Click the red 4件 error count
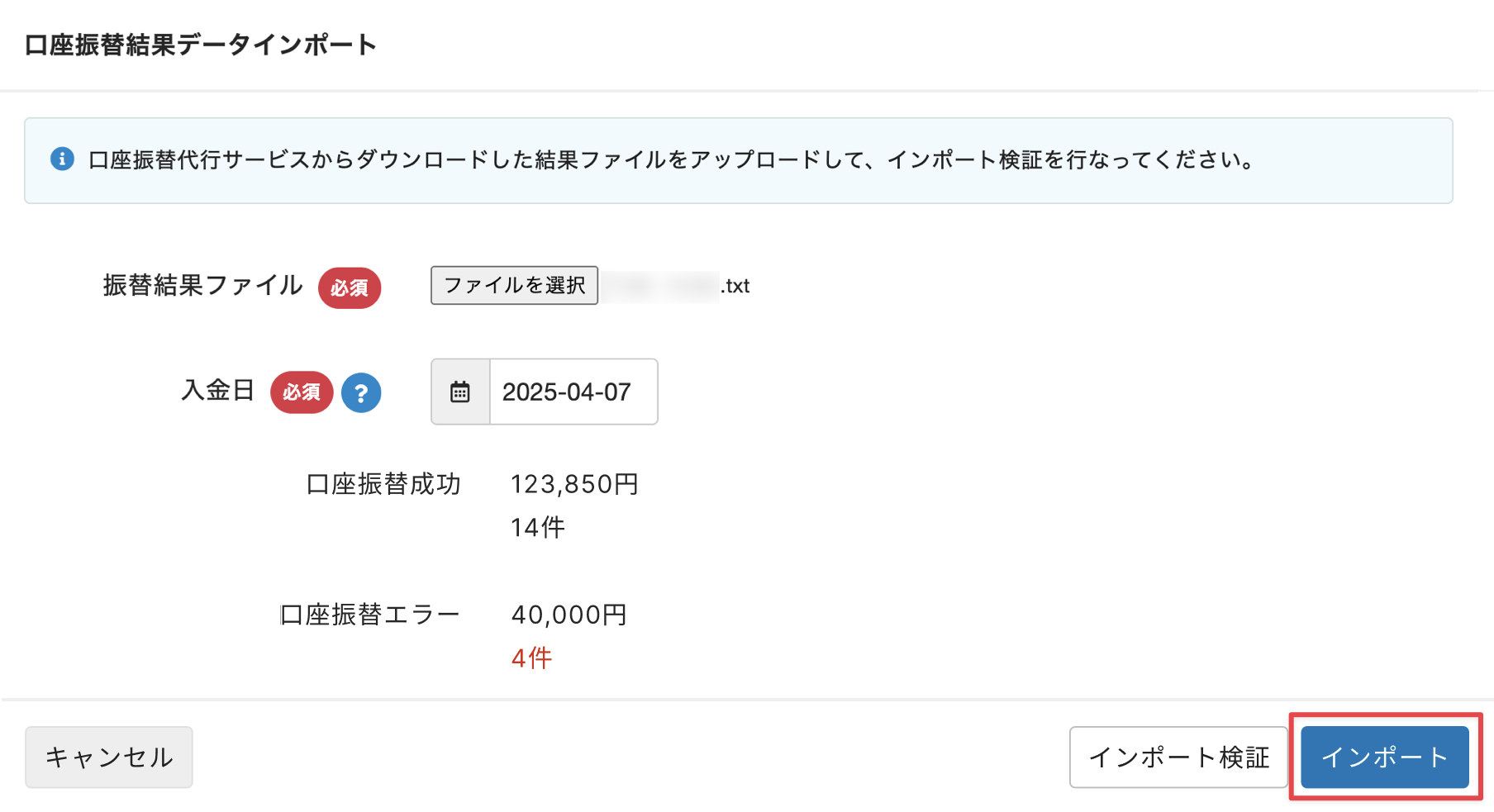 point(531,658)
